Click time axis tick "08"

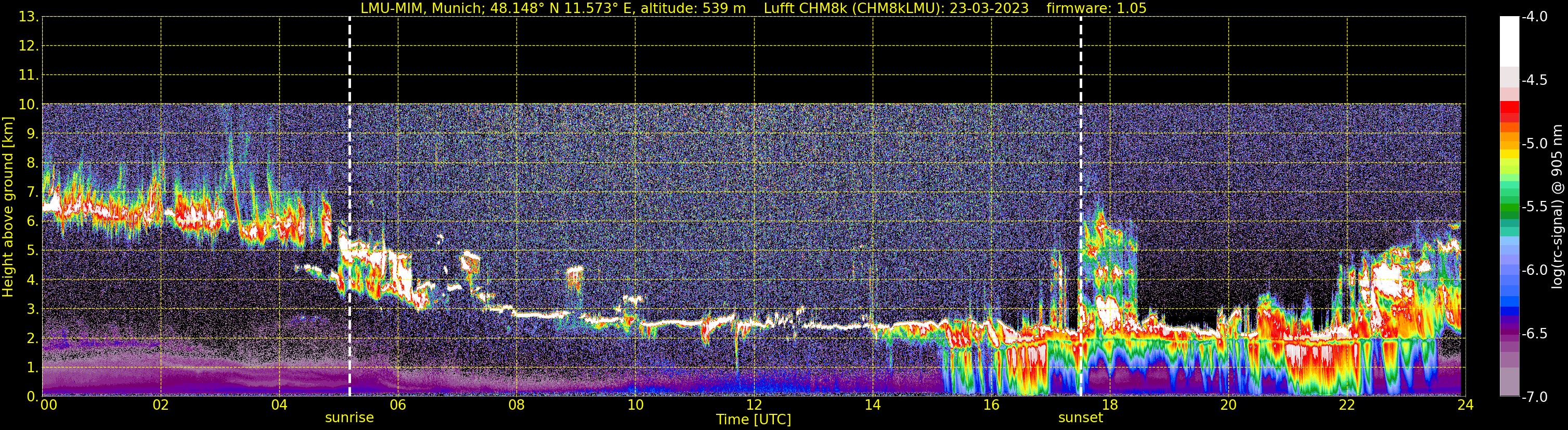pyautogui.click(x=517, y=405)
